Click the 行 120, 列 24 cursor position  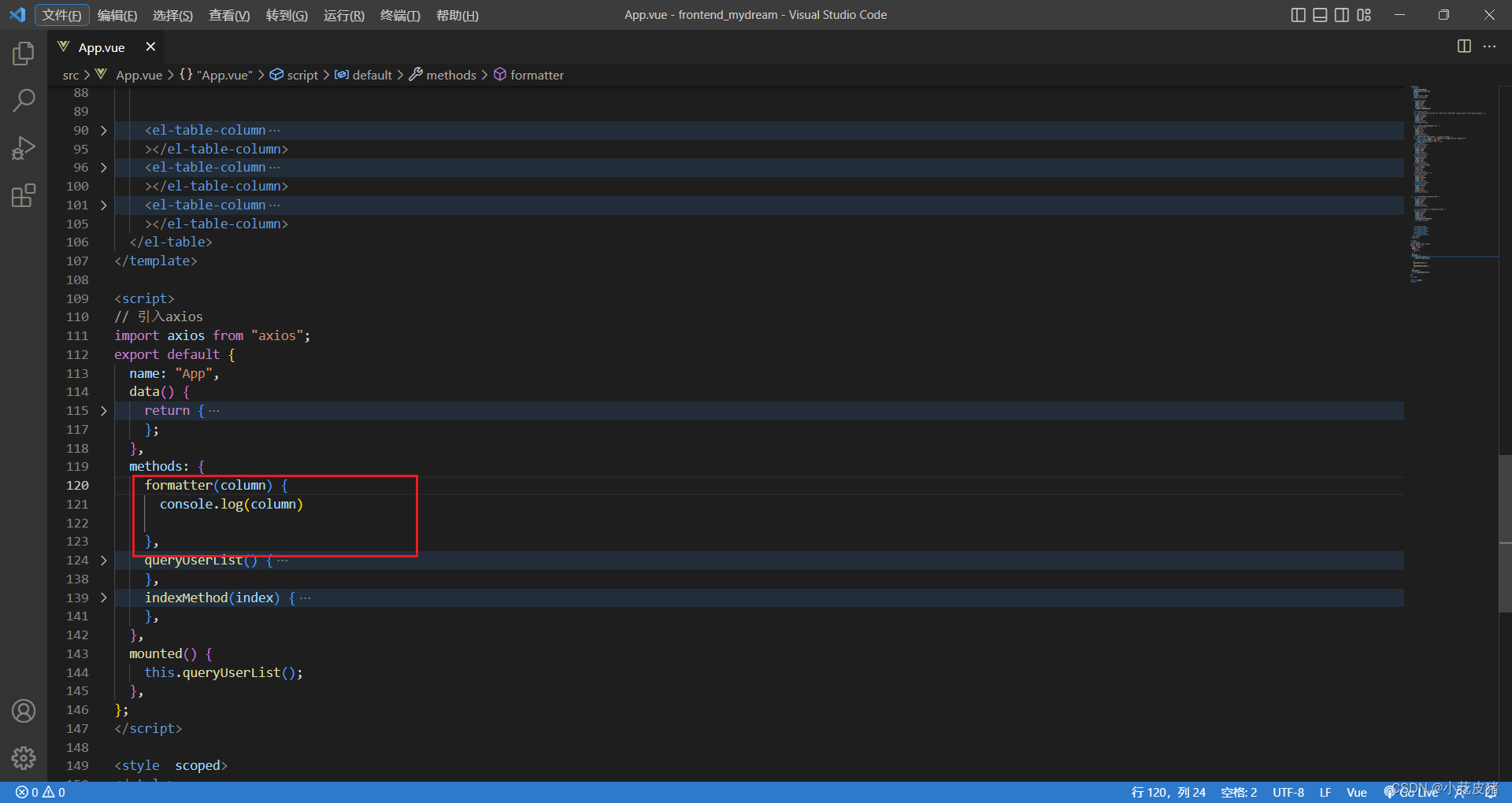click(x=1168, y=792)
